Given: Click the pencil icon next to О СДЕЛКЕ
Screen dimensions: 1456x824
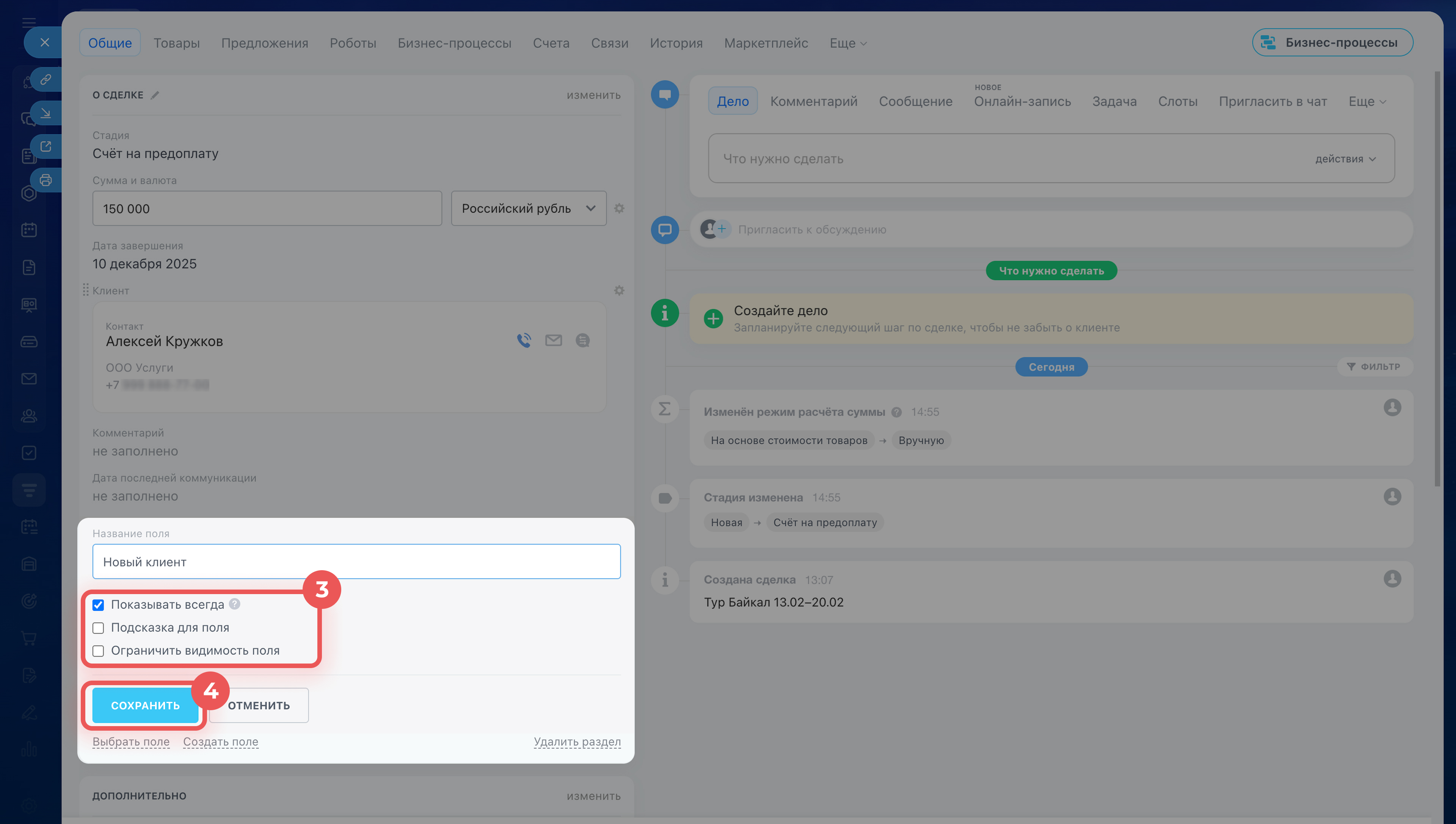Looking at the screenshot, I should point(155,95).
